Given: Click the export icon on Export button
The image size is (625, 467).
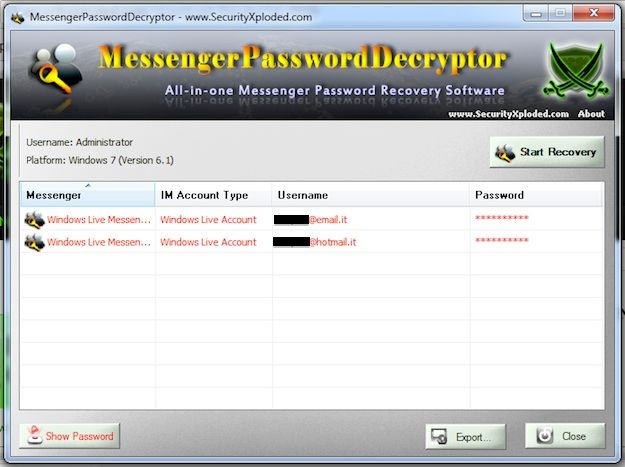Looking at the screenshot, I should 439,437.
